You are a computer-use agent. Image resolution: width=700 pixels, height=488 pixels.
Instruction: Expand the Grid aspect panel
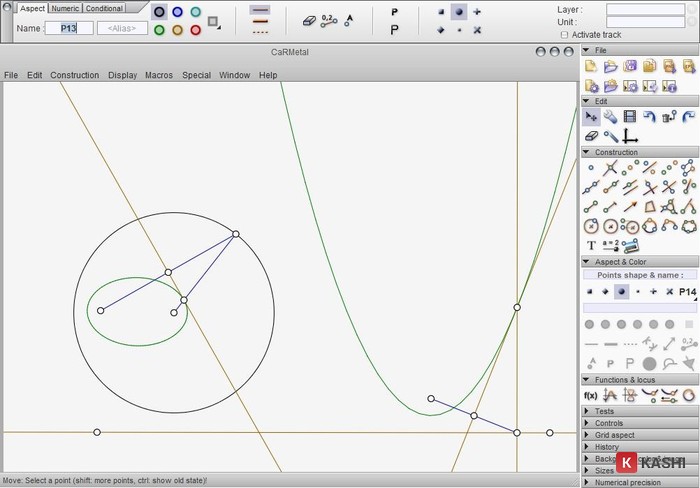pos(615,435)
